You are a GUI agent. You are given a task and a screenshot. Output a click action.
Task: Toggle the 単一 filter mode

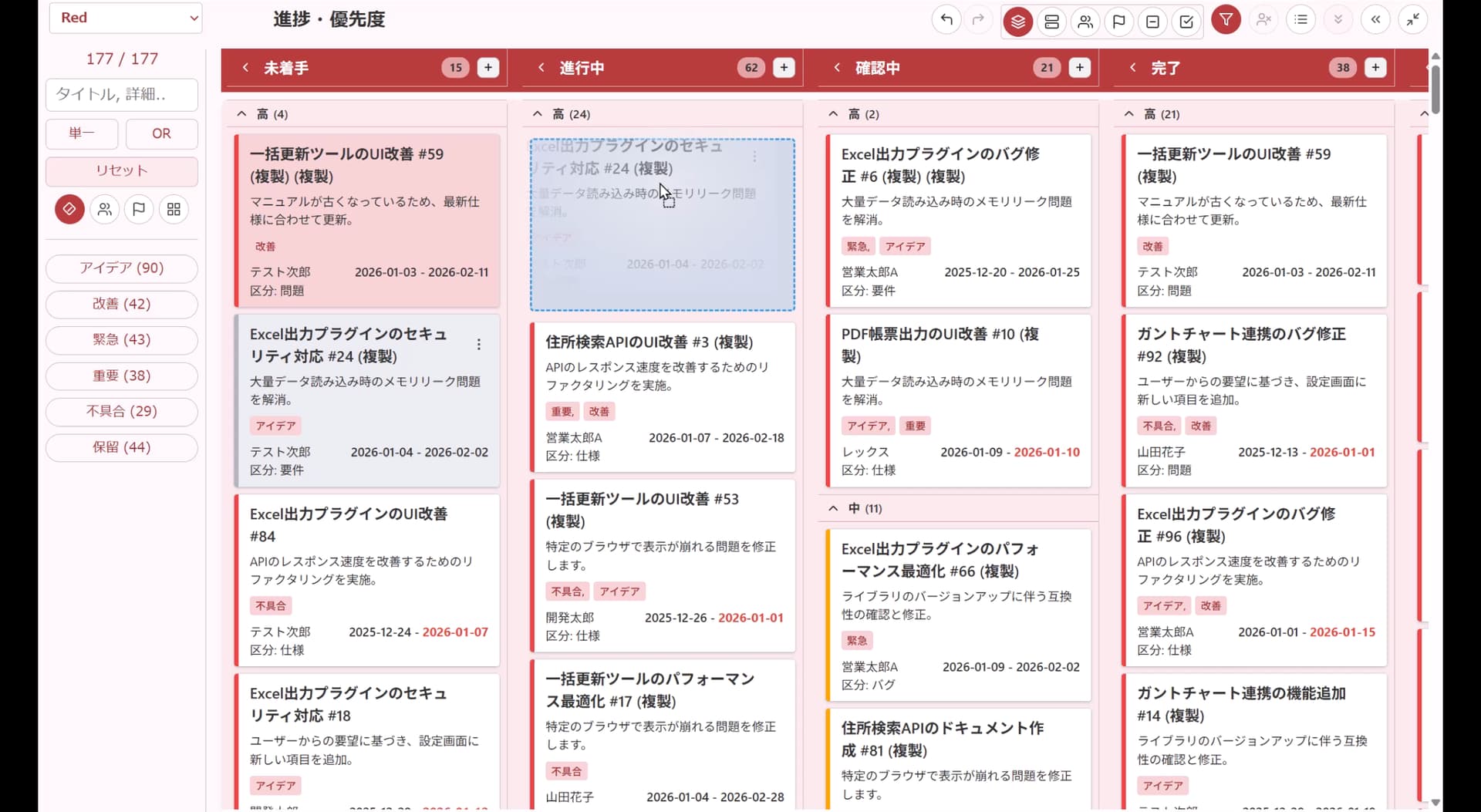[x=82, y=133]
